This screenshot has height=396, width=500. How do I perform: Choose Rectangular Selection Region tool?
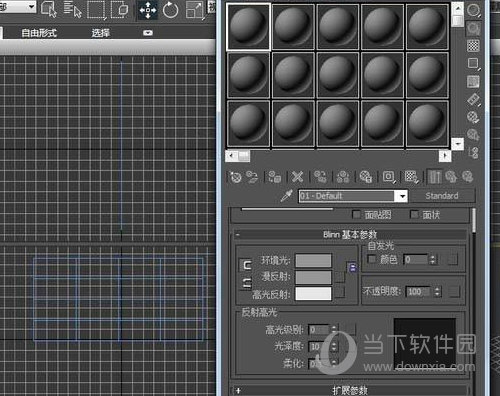coord(96,10)
